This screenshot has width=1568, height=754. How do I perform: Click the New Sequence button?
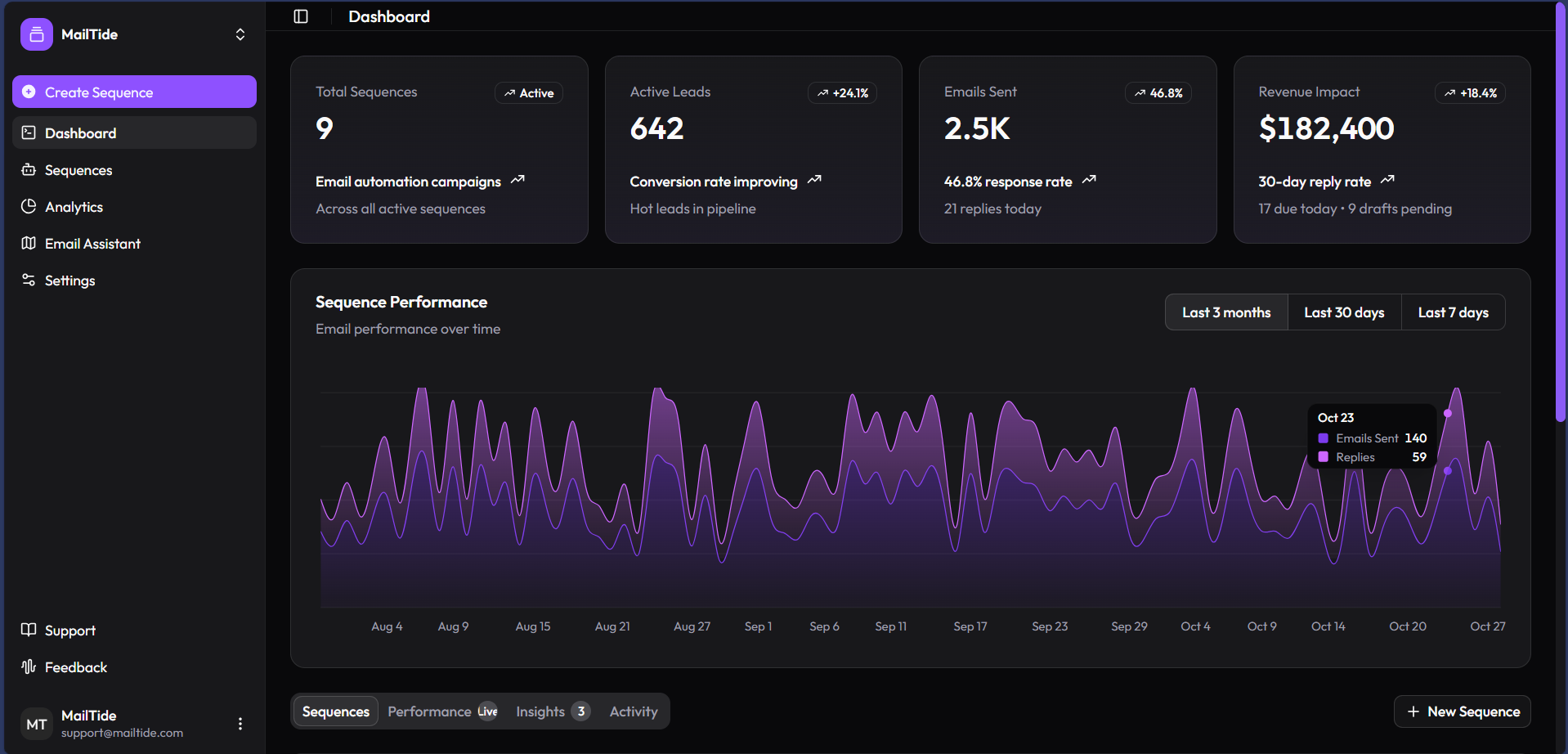pyautogui.click(x=1462, y=711)
